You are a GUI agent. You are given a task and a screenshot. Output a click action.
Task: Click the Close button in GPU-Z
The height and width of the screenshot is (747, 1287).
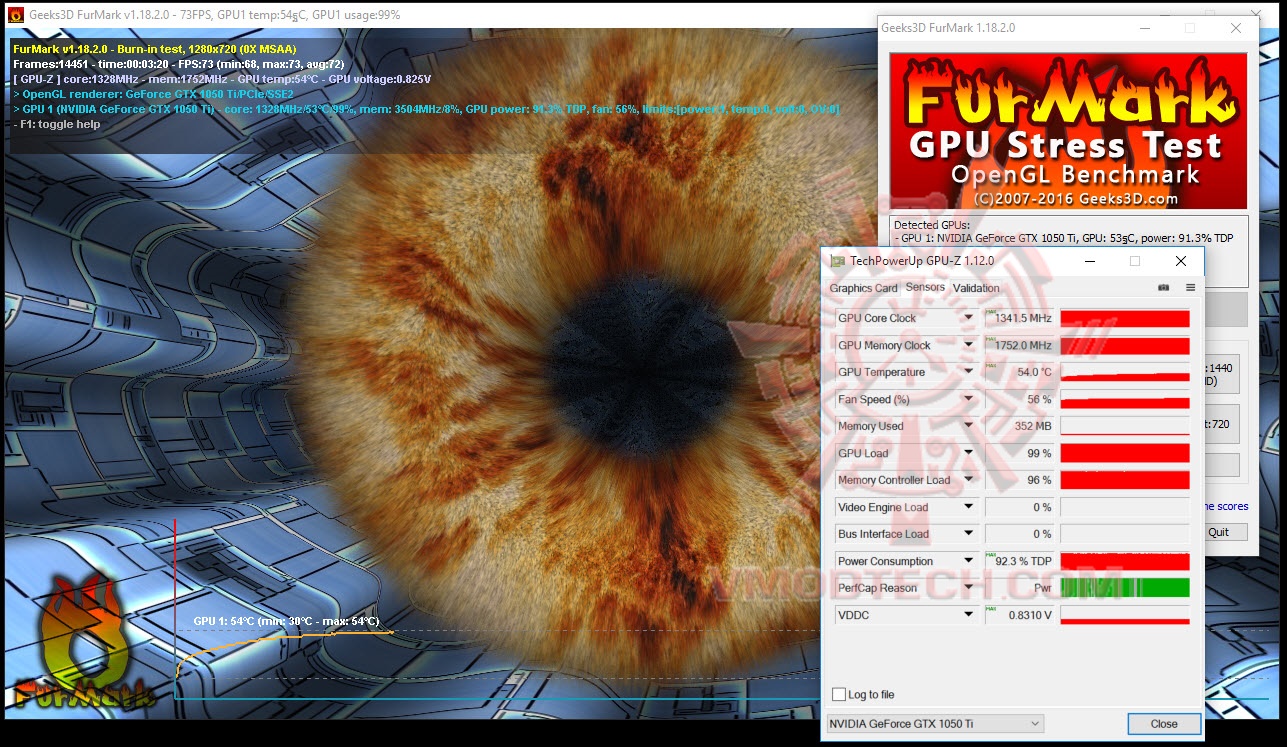click(x=1164, y=723)
